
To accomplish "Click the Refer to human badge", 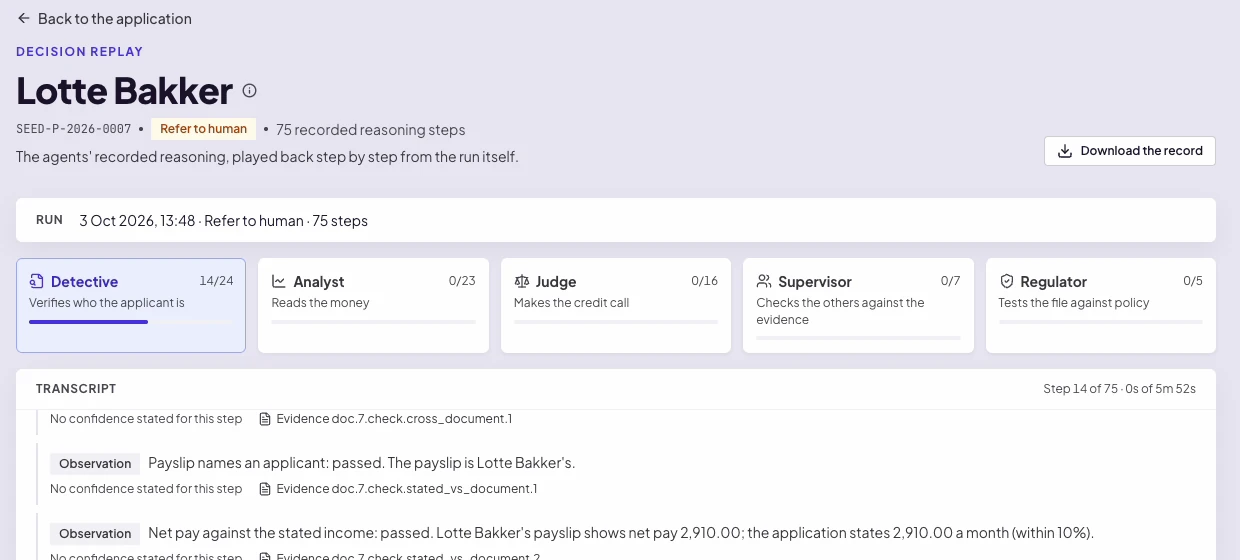I will pos(204,129).
